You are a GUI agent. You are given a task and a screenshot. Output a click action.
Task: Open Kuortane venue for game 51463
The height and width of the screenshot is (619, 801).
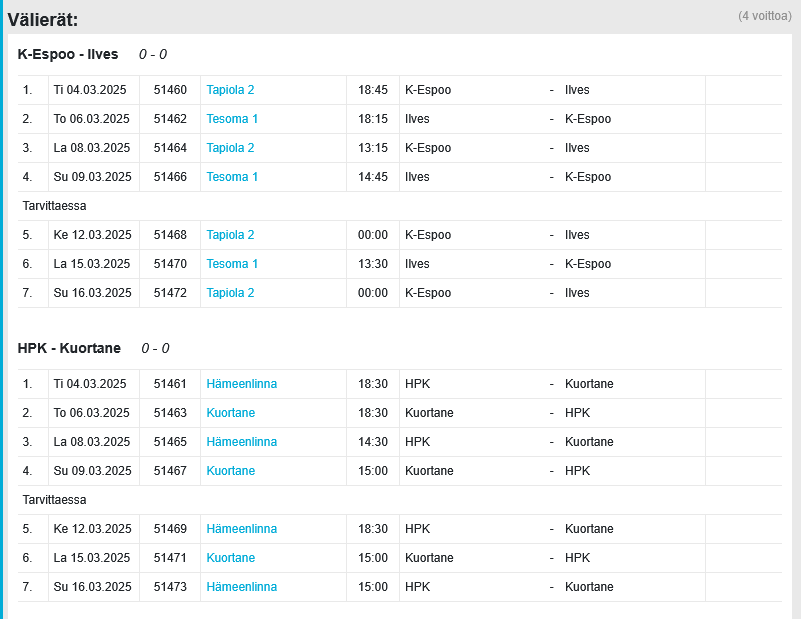click(x=230, y=413)
